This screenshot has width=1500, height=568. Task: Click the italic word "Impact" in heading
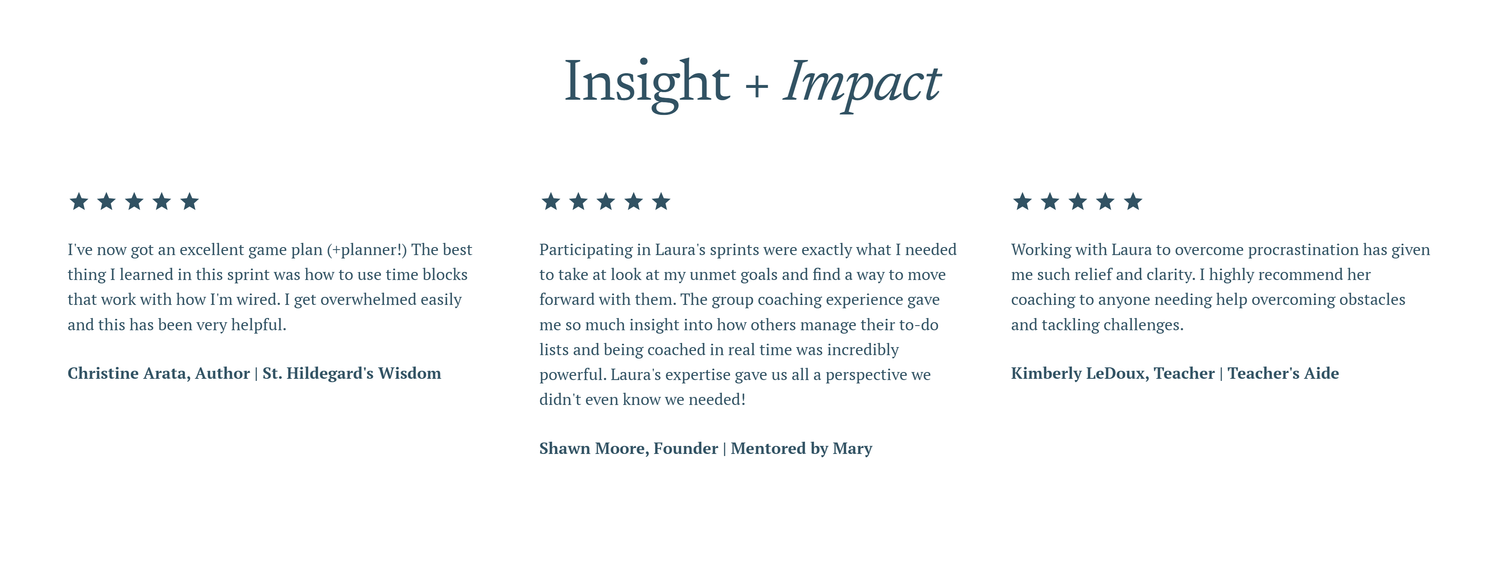(861, 82)
